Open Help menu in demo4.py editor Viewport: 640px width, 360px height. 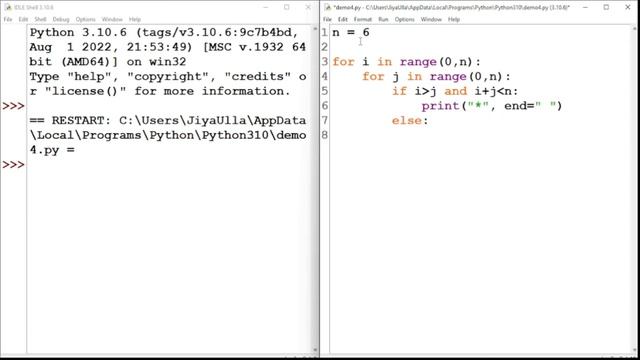[454, 19]
